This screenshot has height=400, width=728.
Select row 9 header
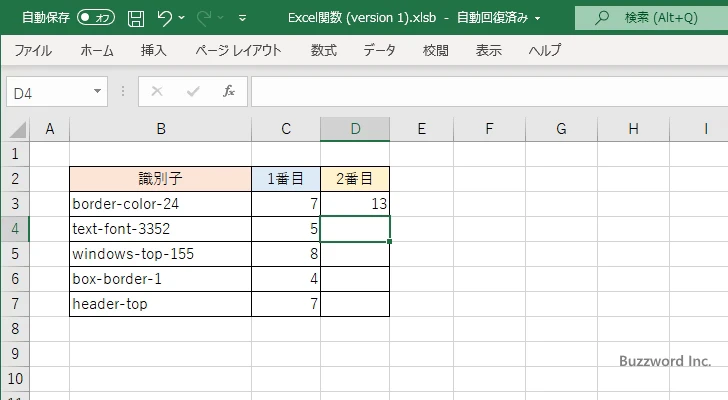click(15, 354)
